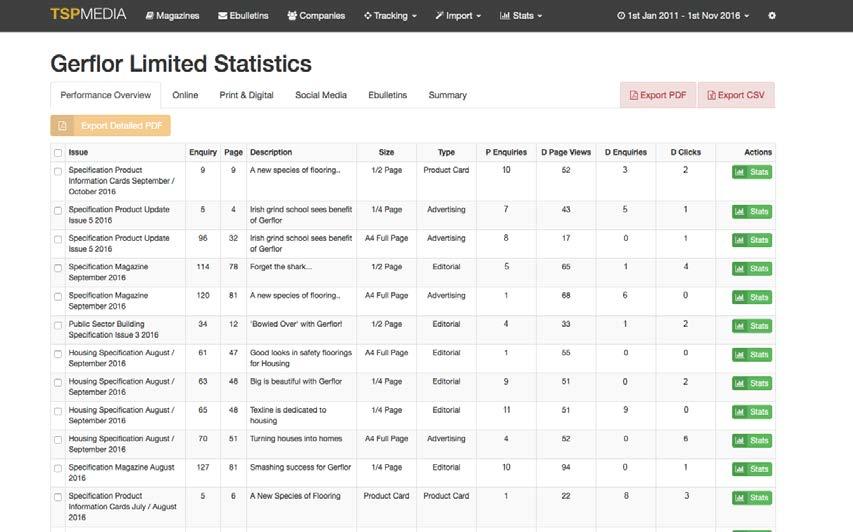Check the 'Forget the shark' row
This screenshot has height=532, width=853.
click(x=58, y=268)
